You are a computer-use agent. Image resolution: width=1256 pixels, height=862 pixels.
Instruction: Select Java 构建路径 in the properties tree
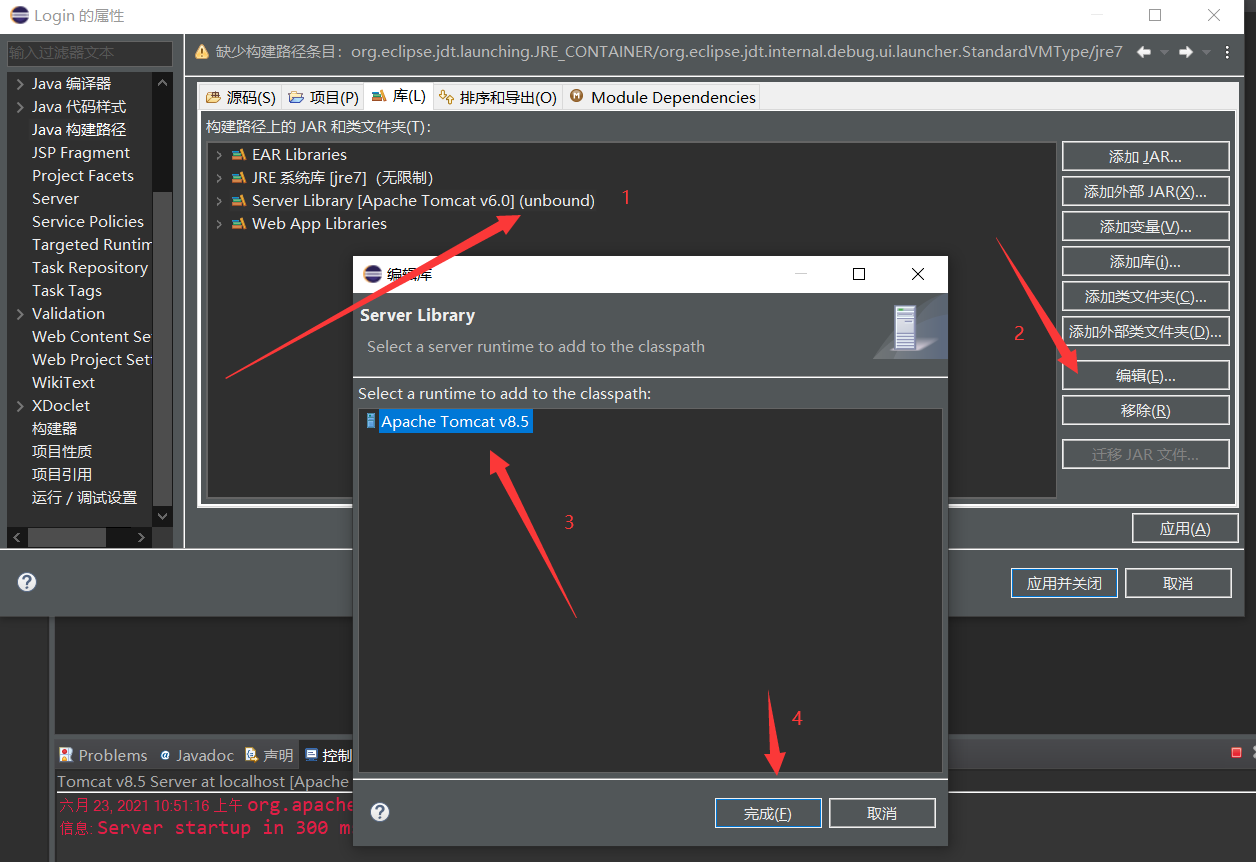79,130
